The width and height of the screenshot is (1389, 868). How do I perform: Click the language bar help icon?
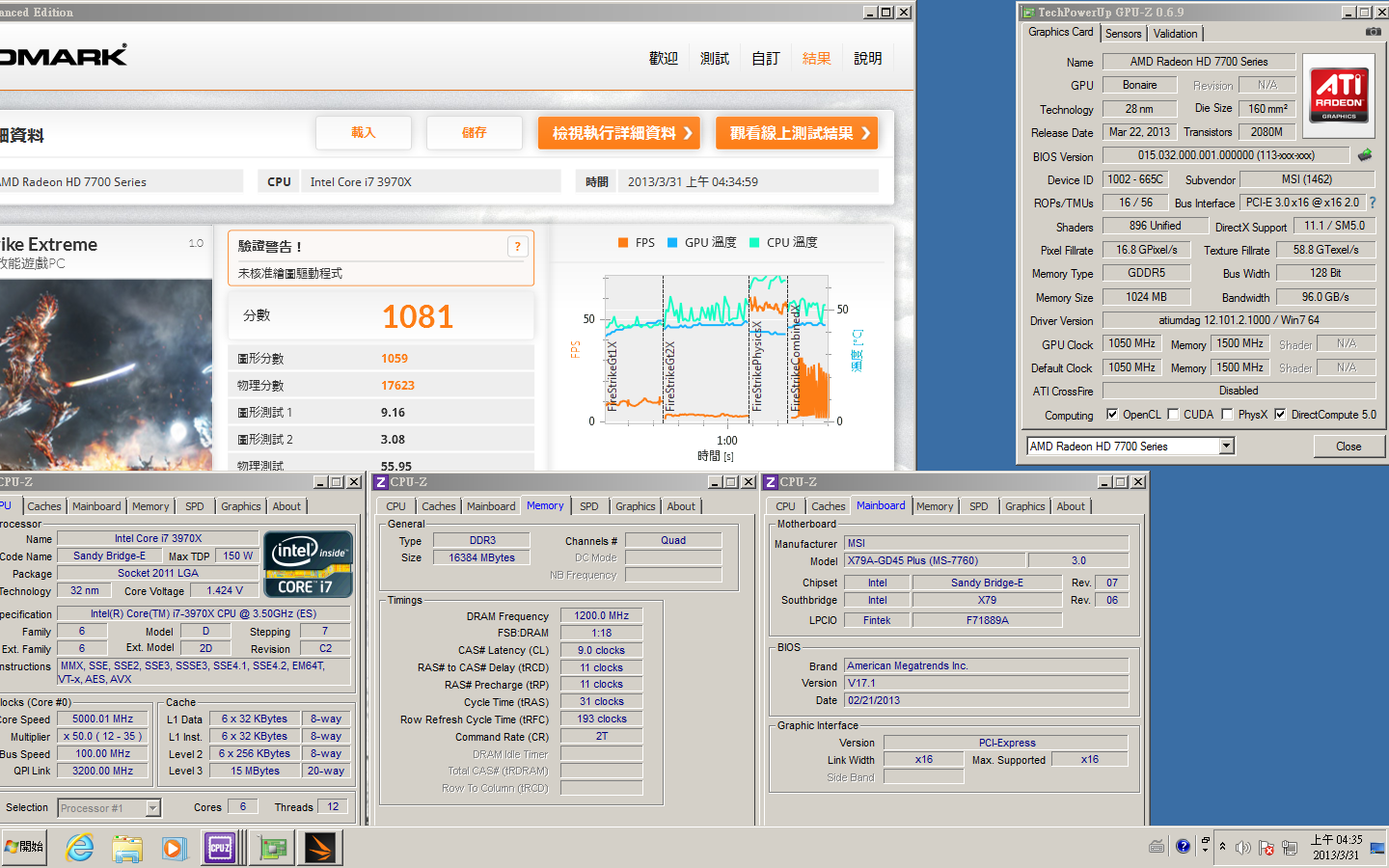coord(1184,847)
